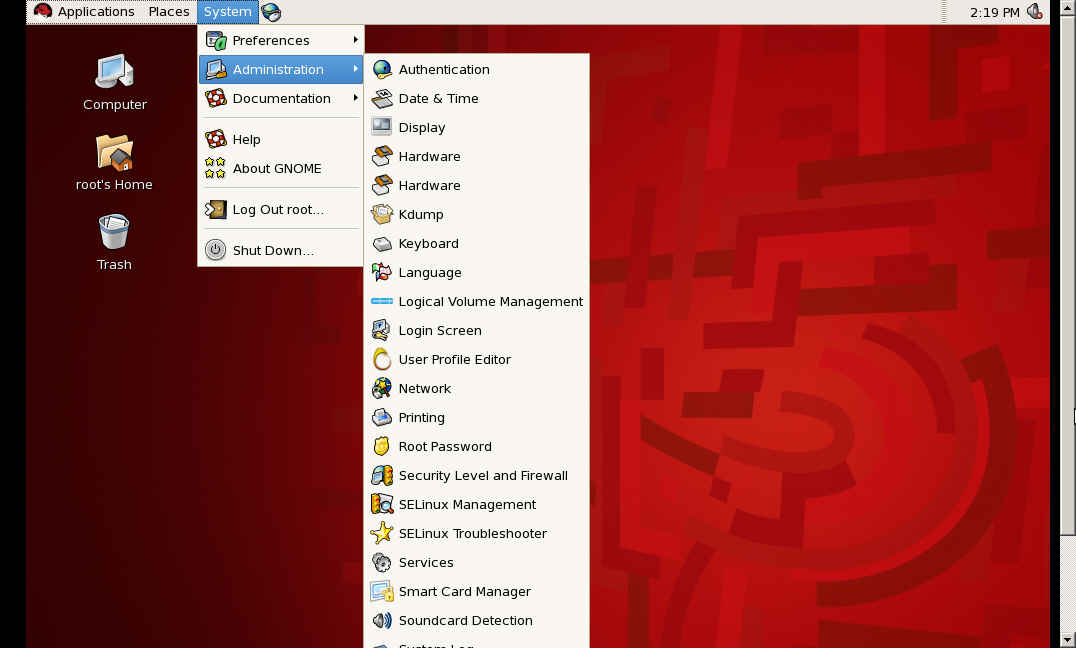
Task: Click the scrollbar down arrow
Action: pyautogui.click(x=1068, y=640)
